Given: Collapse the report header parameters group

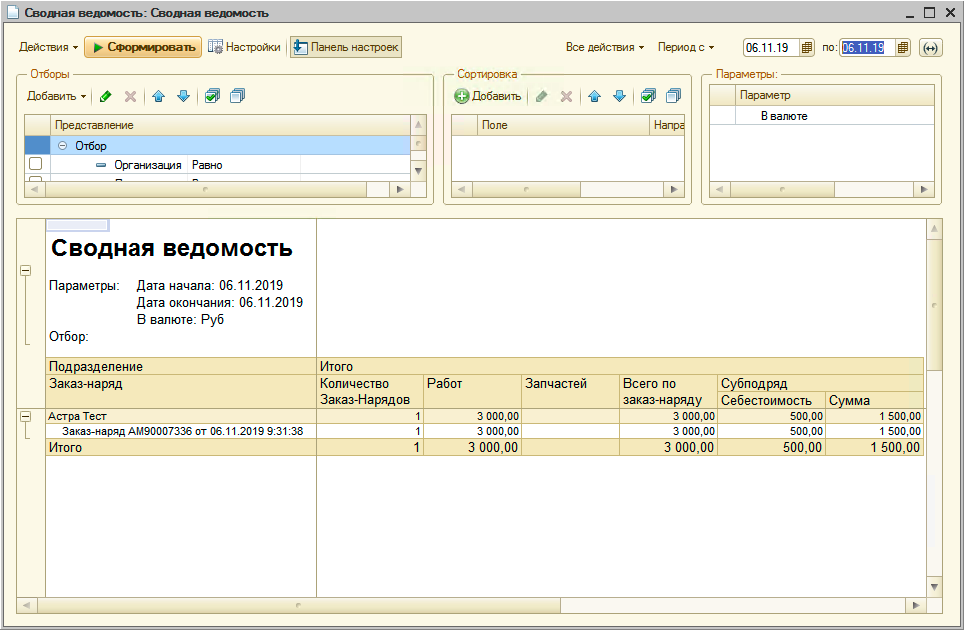Looking at the screenshot, I should click(x=25, y=270).
